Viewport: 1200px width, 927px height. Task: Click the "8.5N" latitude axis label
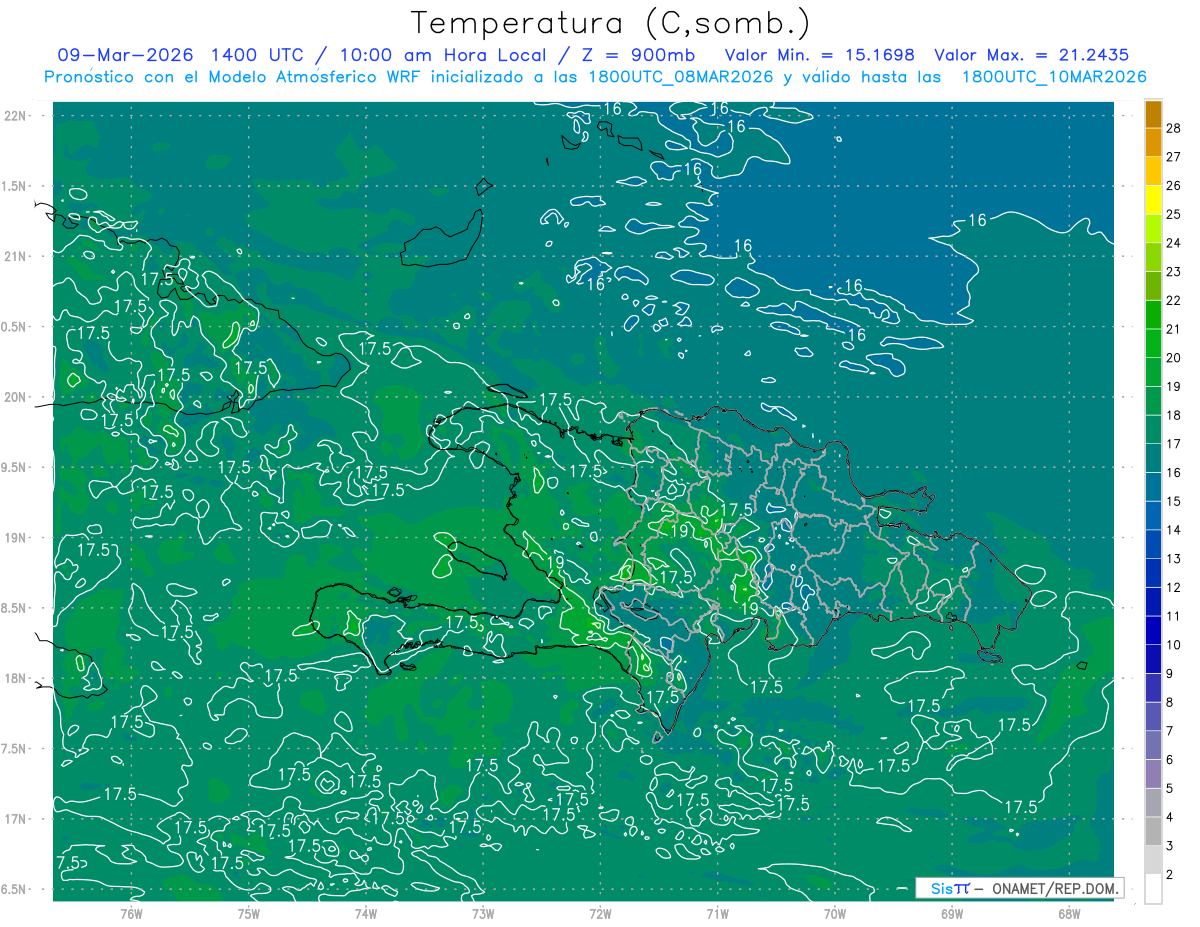pyautogui.click(x=13, y=608)
